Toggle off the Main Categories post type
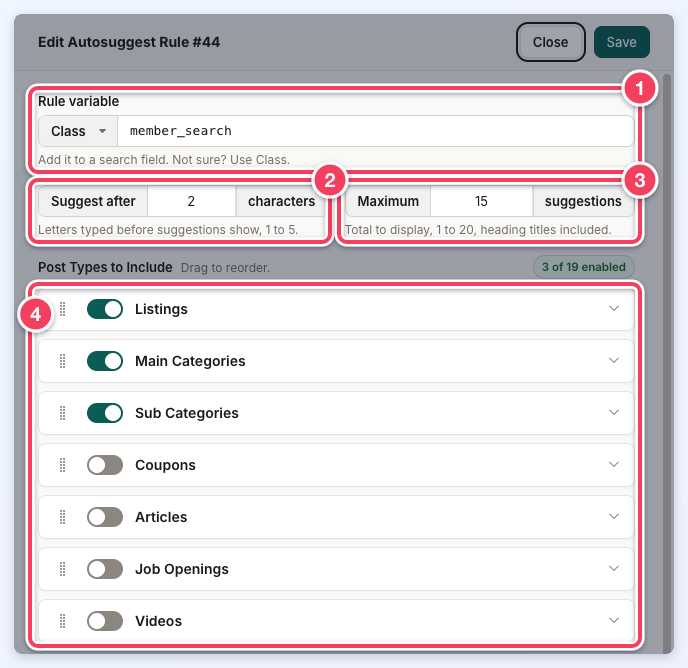Viewport: 688px width, 668px height. point(105,361)
